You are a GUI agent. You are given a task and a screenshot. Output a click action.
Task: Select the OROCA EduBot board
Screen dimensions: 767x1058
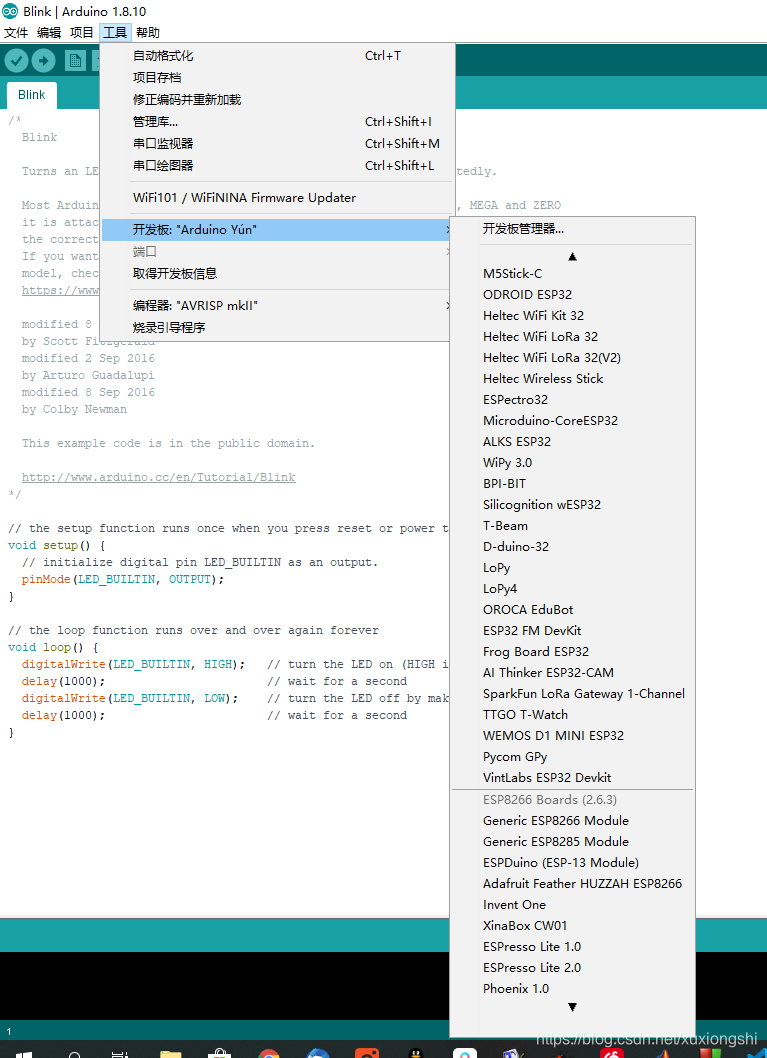[573, 609]
